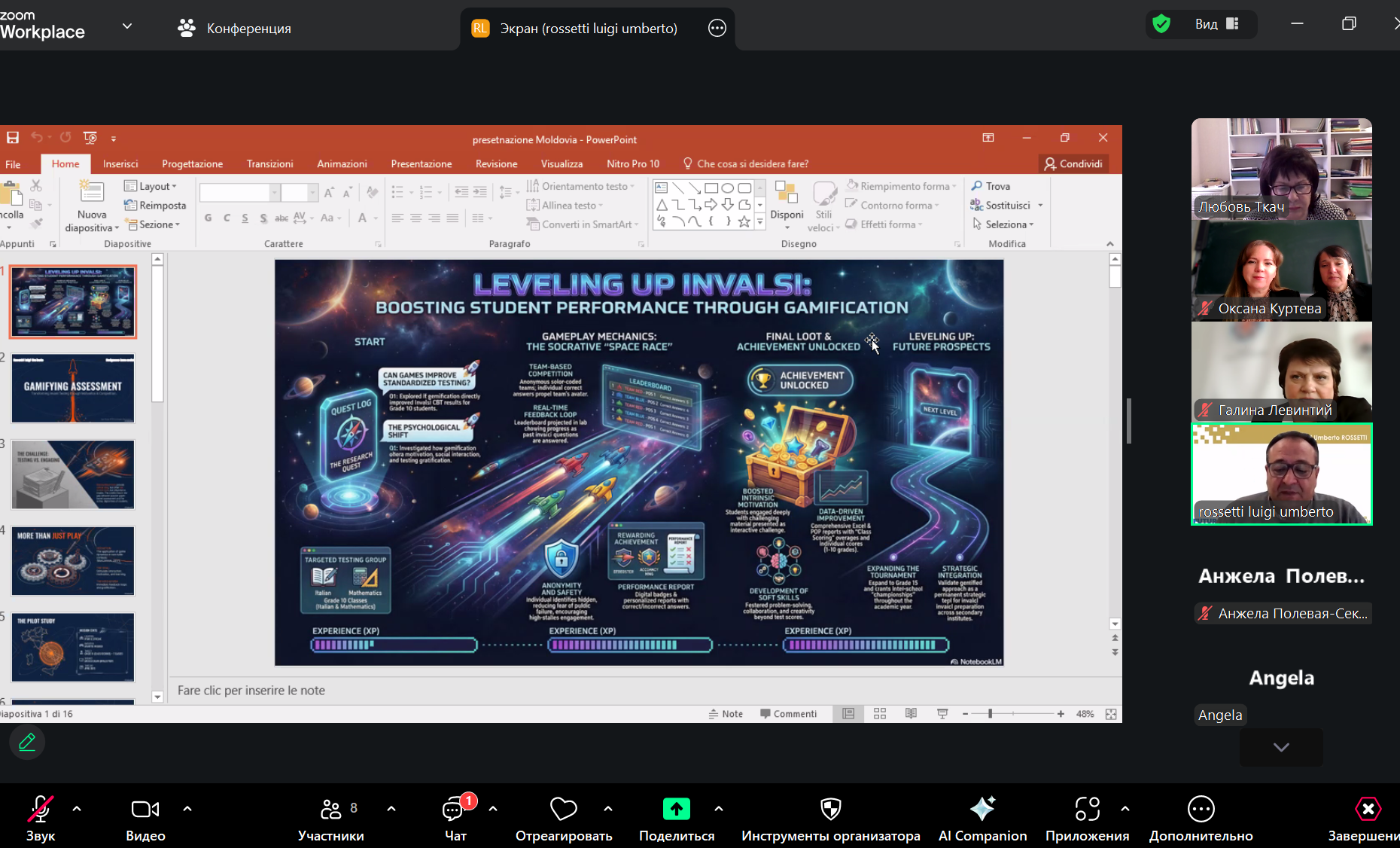Click the End meeting button
Image resolution: width=1400 pixels, height=848 pixels.
click(1367, 810)
